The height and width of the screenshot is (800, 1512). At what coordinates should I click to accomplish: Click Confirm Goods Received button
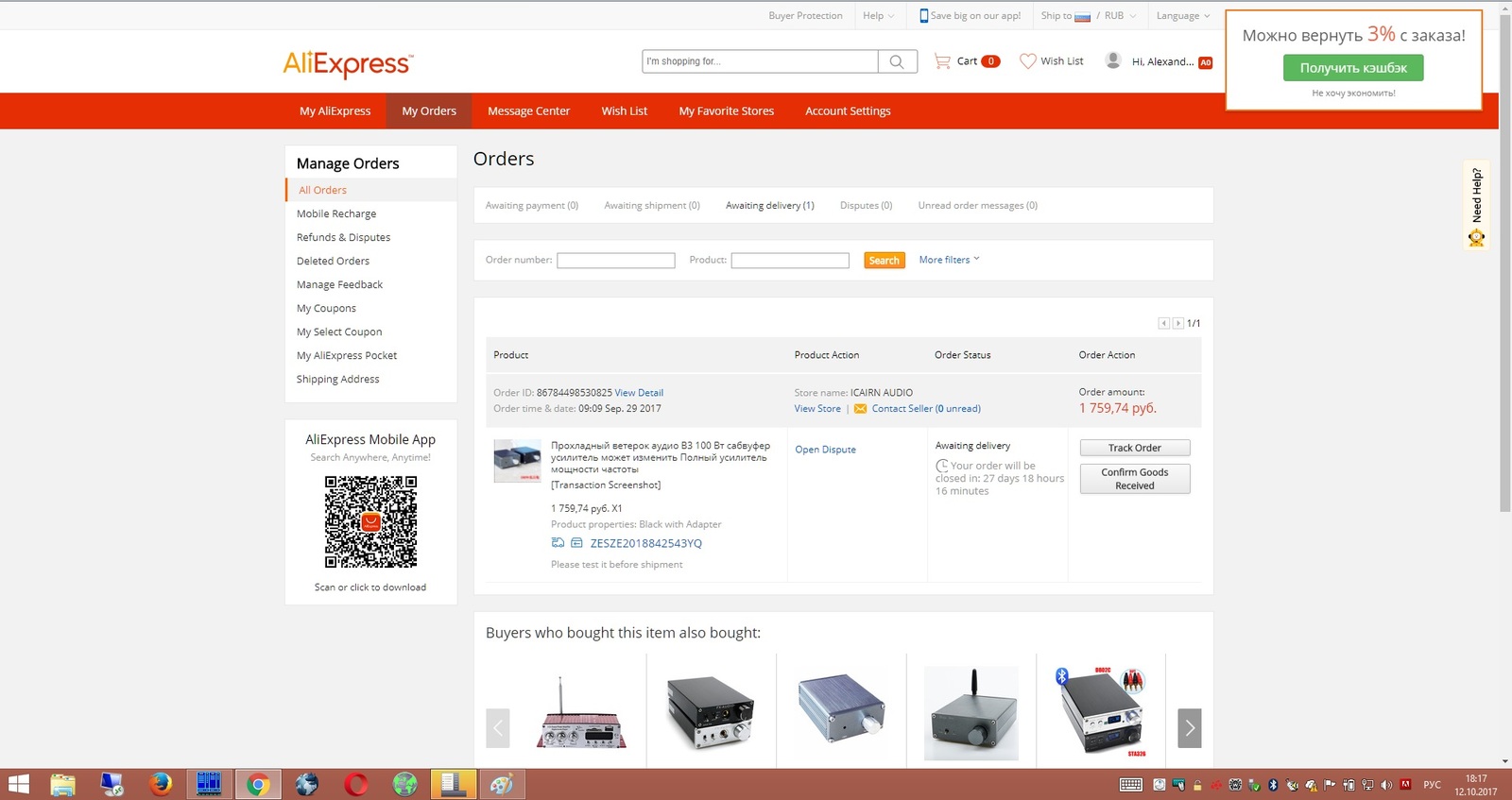1135,479
